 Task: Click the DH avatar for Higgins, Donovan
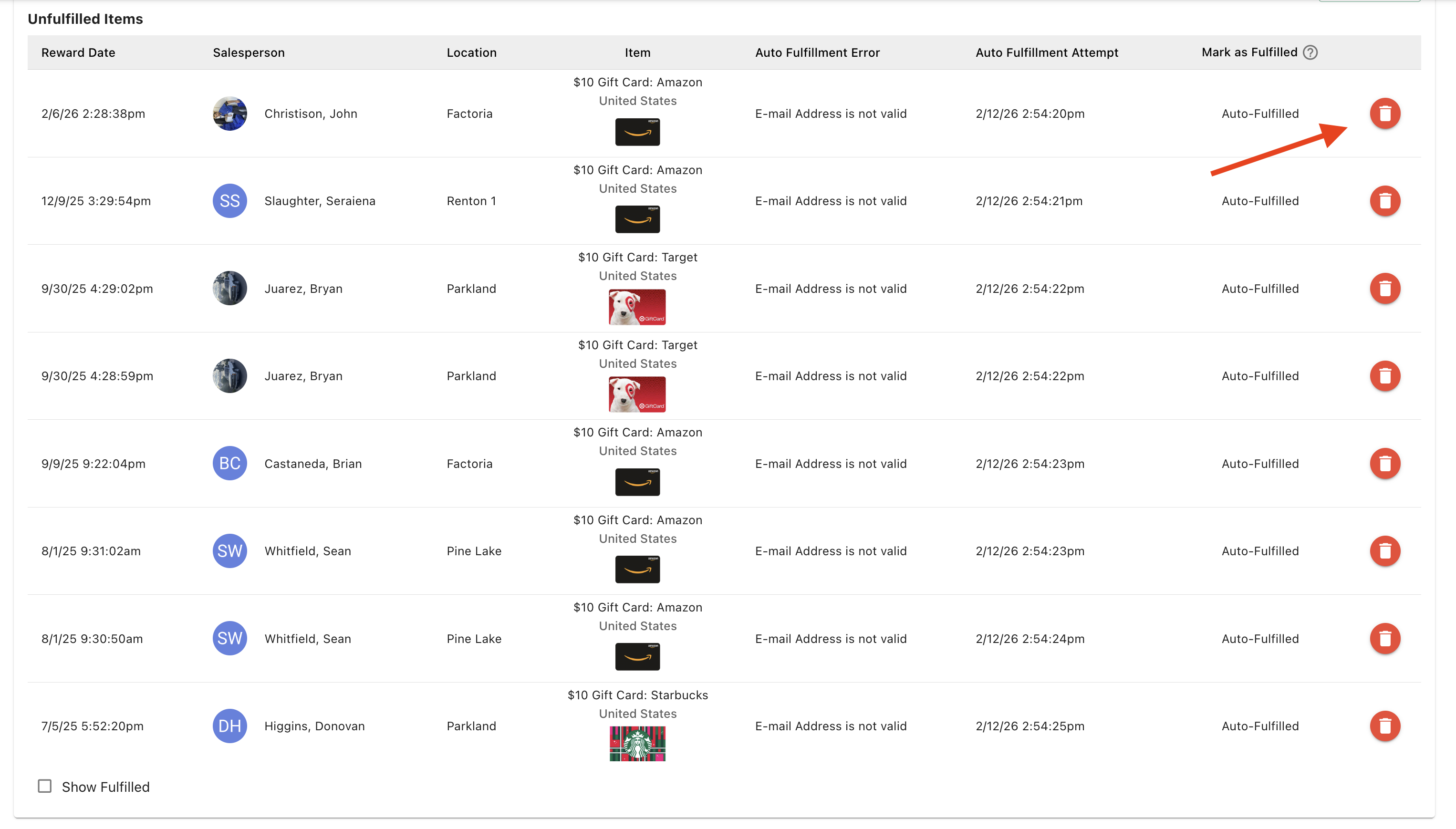coord(229,726)
